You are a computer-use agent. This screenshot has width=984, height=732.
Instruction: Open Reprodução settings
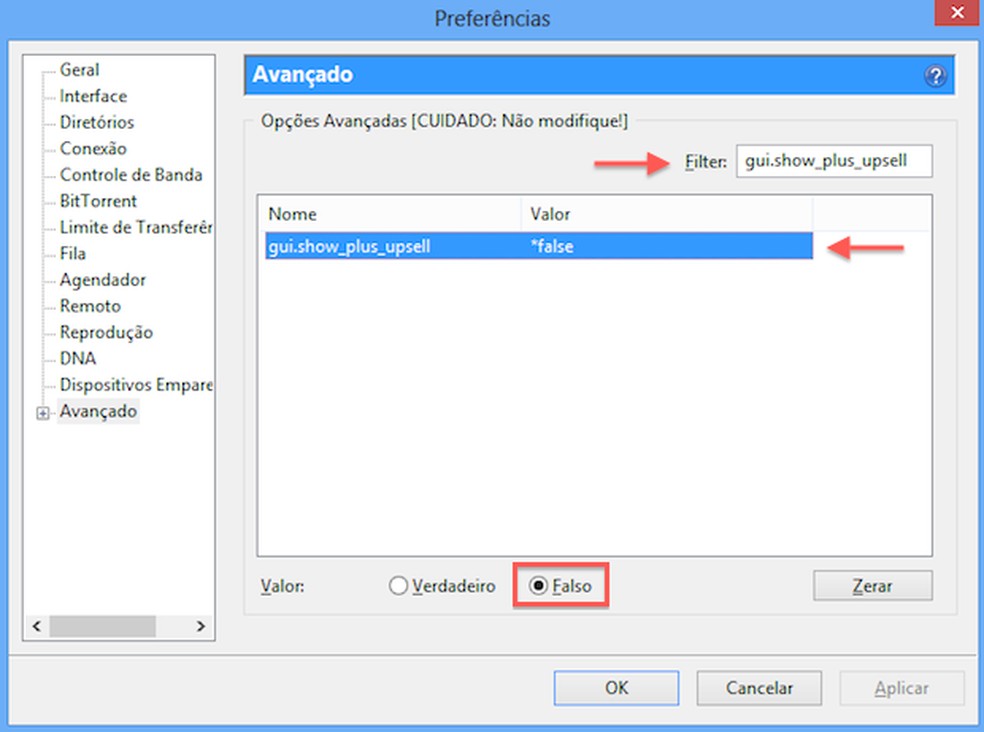coord(106,333)
